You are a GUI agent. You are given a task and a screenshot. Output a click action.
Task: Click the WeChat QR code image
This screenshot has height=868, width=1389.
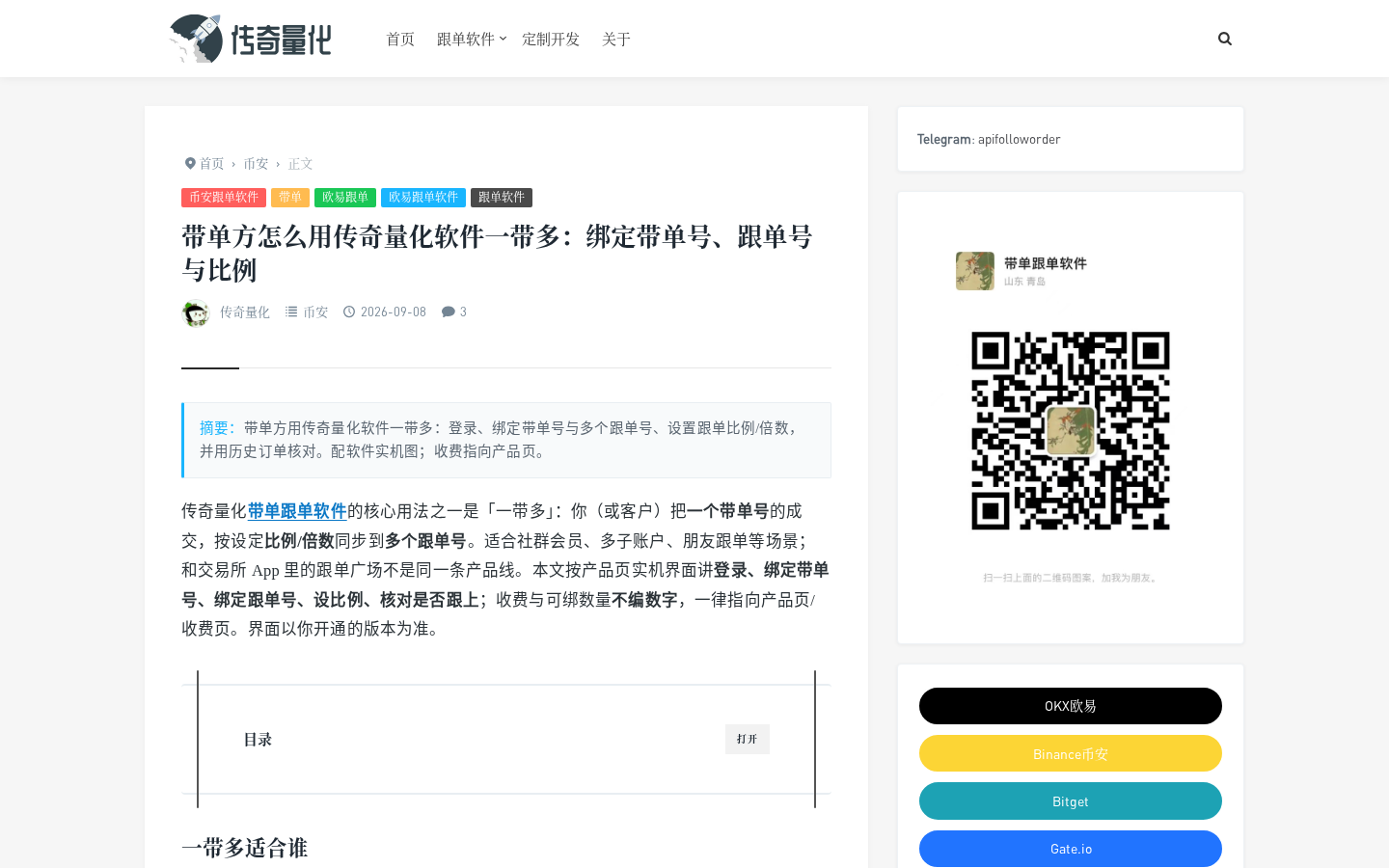[1071, 431]
